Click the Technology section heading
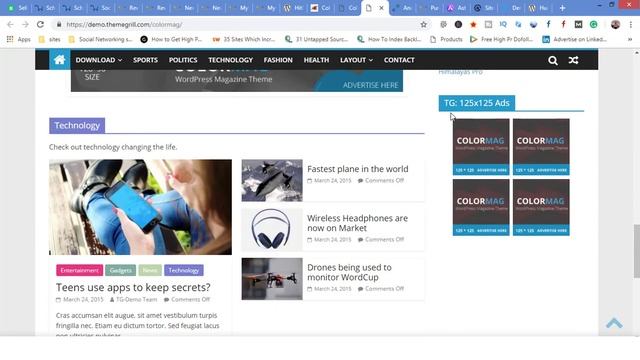 77,125
